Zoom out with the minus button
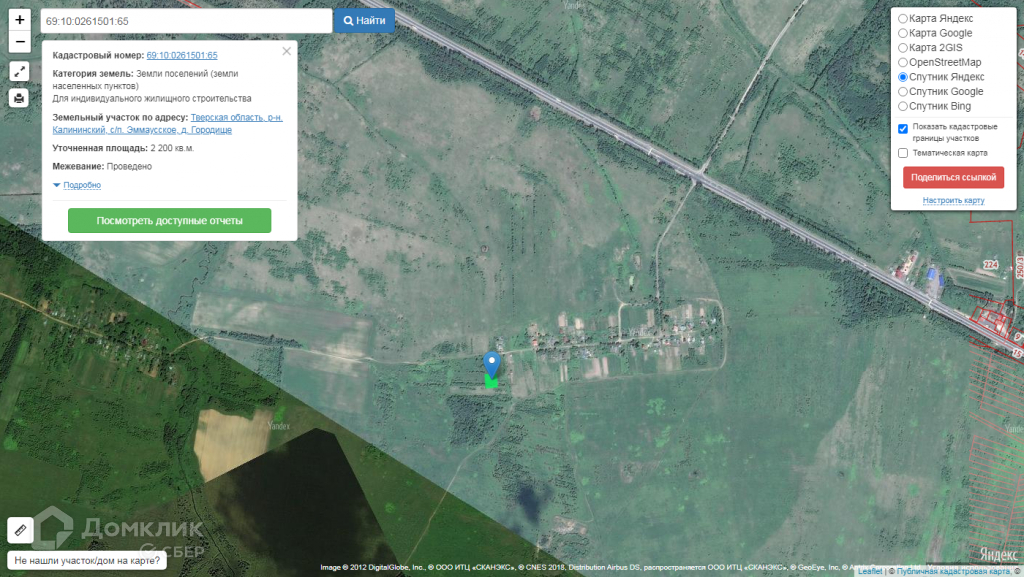The height and width of the screenshot is (577, 1024). [20, 42]
